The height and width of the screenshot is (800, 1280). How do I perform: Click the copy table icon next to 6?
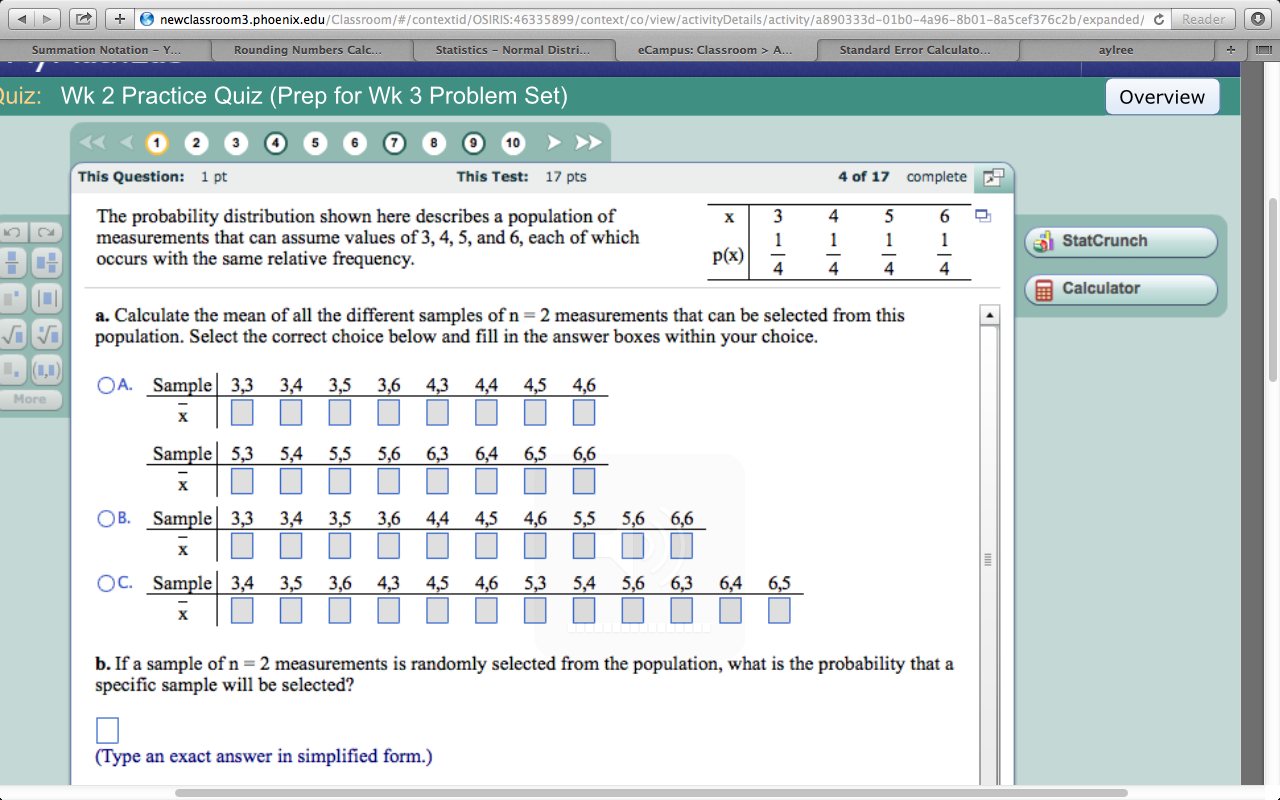tap(982, 215)
